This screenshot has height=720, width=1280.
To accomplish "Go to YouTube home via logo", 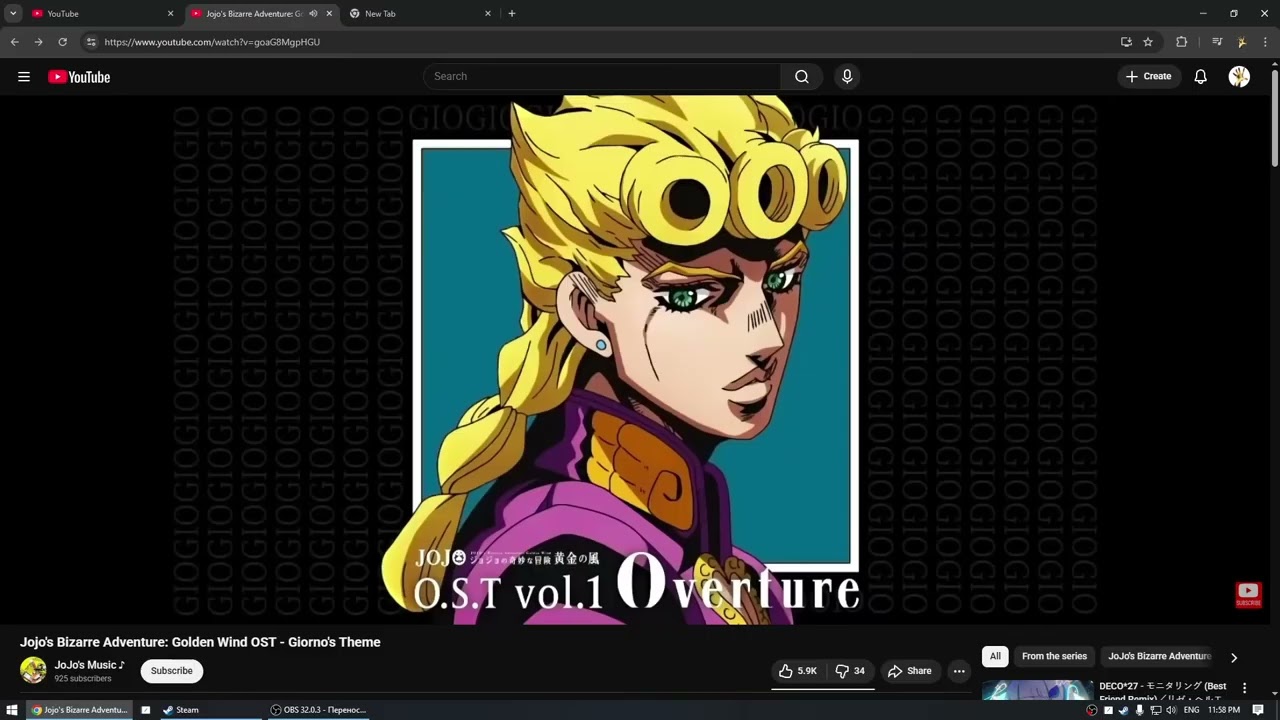I will coord(79,77).
